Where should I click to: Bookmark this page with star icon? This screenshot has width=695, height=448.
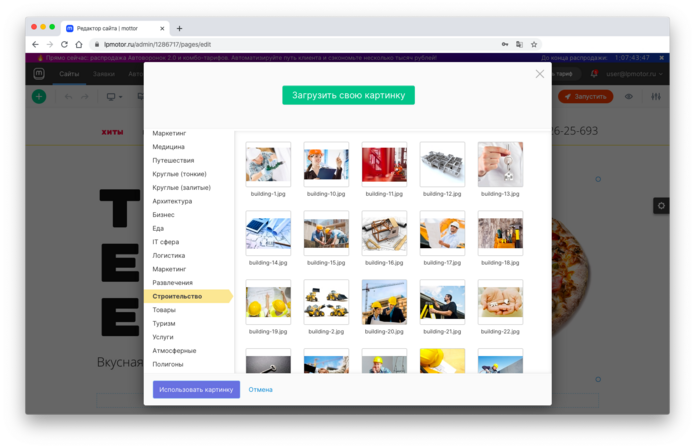[x=534, y=44]
